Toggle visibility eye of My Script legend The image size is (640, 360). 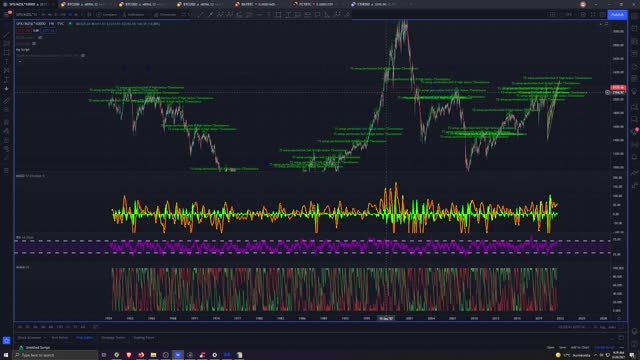83,56
